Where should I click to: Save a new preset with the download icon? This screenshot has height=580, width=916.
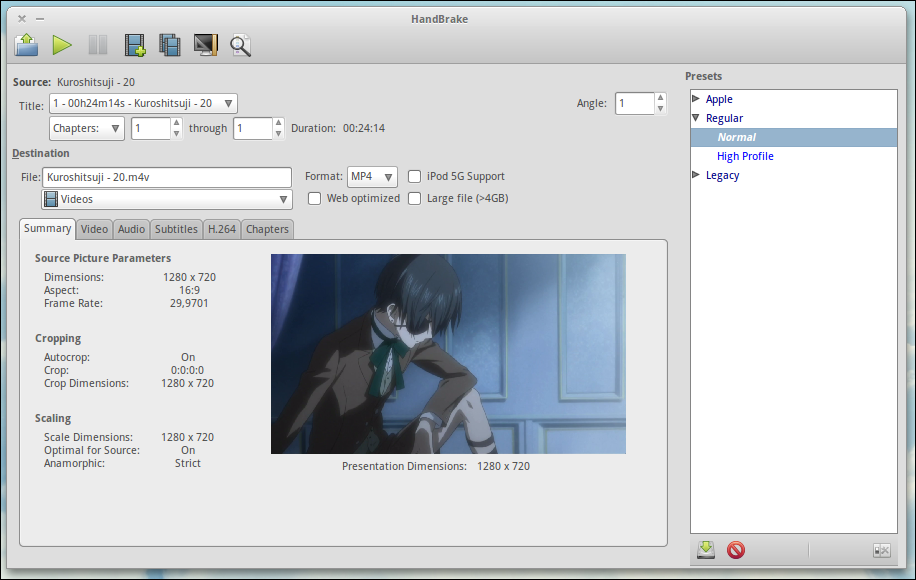point(706,550)
